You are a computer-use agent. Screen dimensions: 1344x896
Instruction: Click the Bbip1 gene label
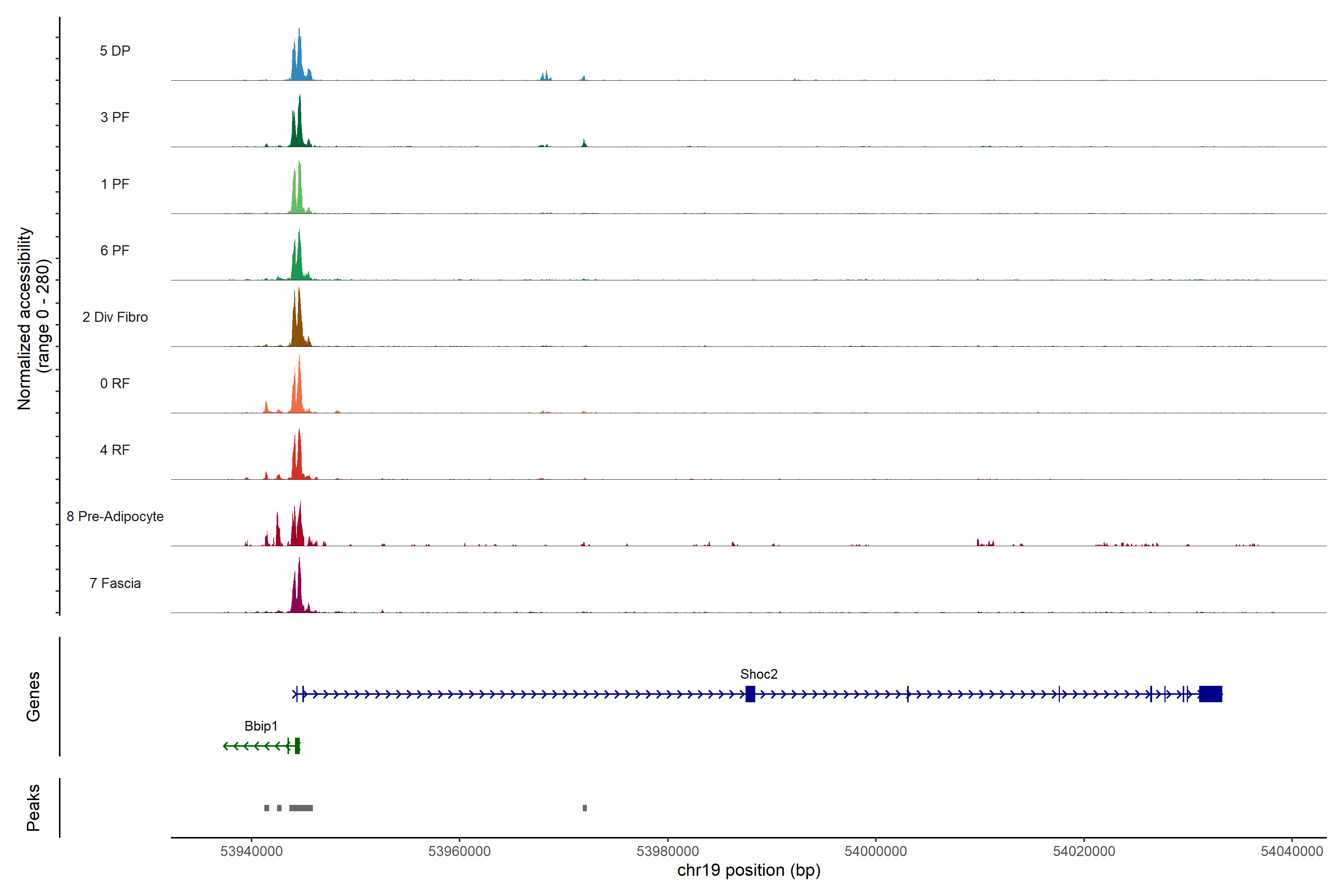[261, 726]
